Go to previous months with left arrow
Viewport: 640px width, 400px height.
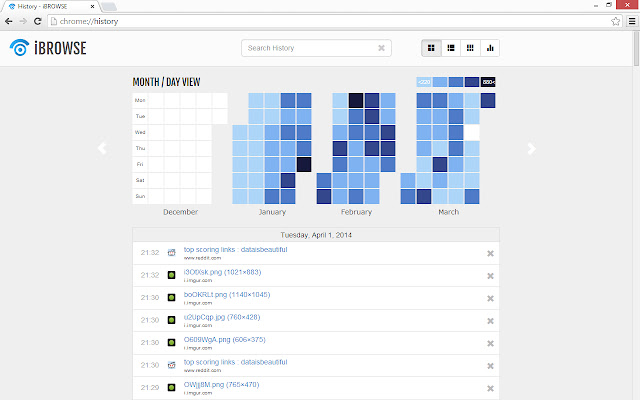101,148
